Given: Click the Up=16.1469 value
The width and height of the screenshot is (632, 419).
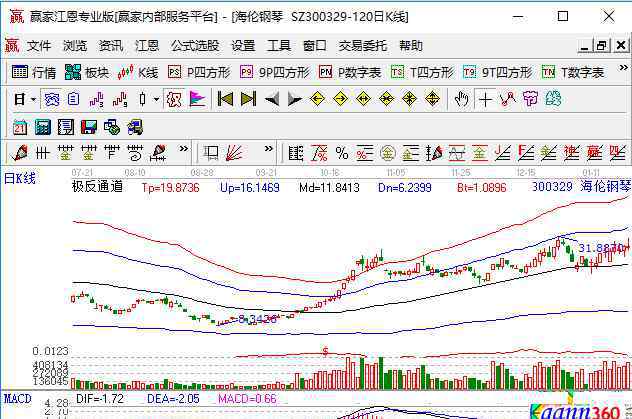Looking at the screenshot, I should click(249, 187).
